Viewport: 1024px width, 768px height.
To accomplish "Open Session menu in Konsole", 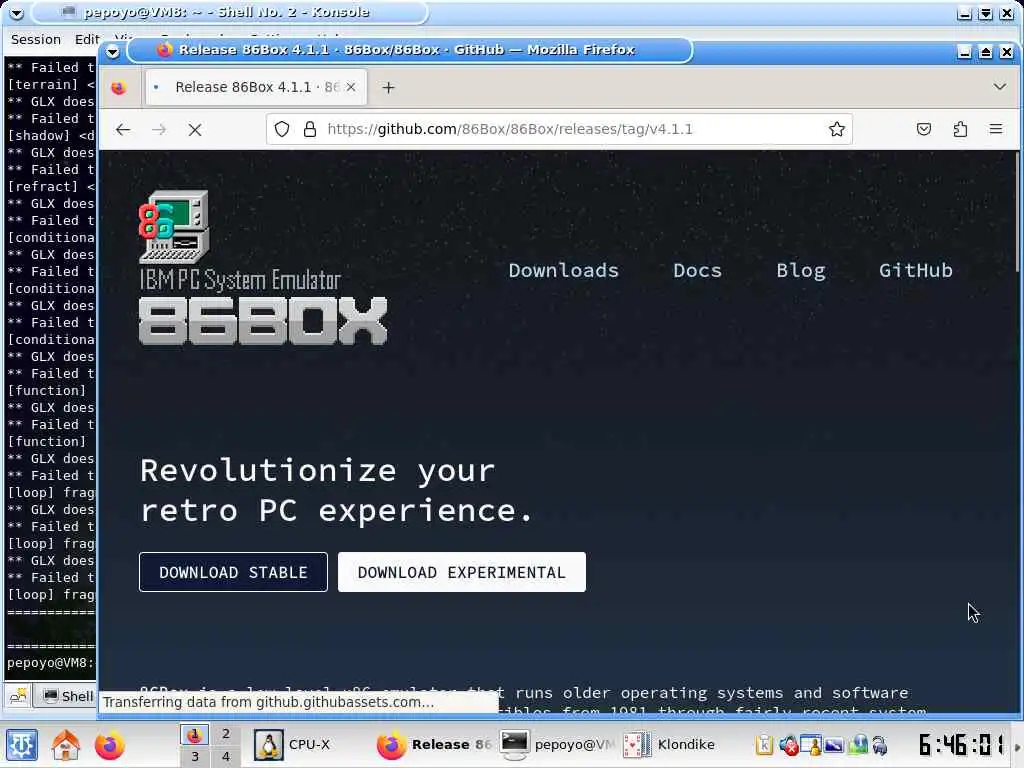I will point(36,39).
